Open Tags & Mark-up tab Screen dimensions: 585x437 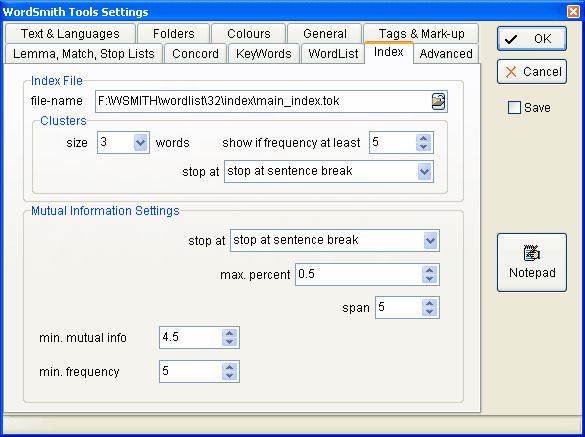tap(421, 34)
